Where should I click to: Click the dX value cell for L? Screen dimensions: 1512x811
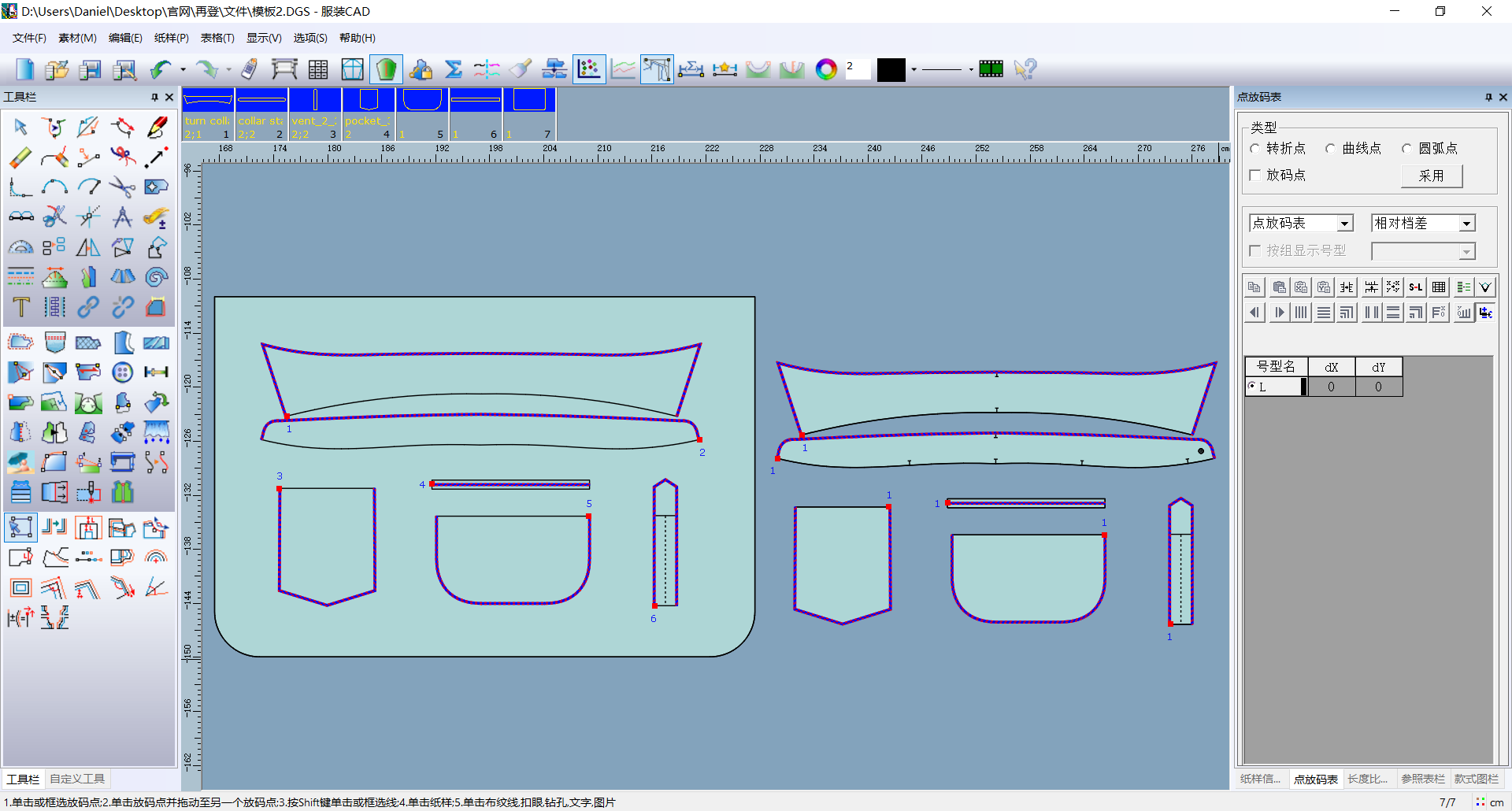click(1332, 387)
